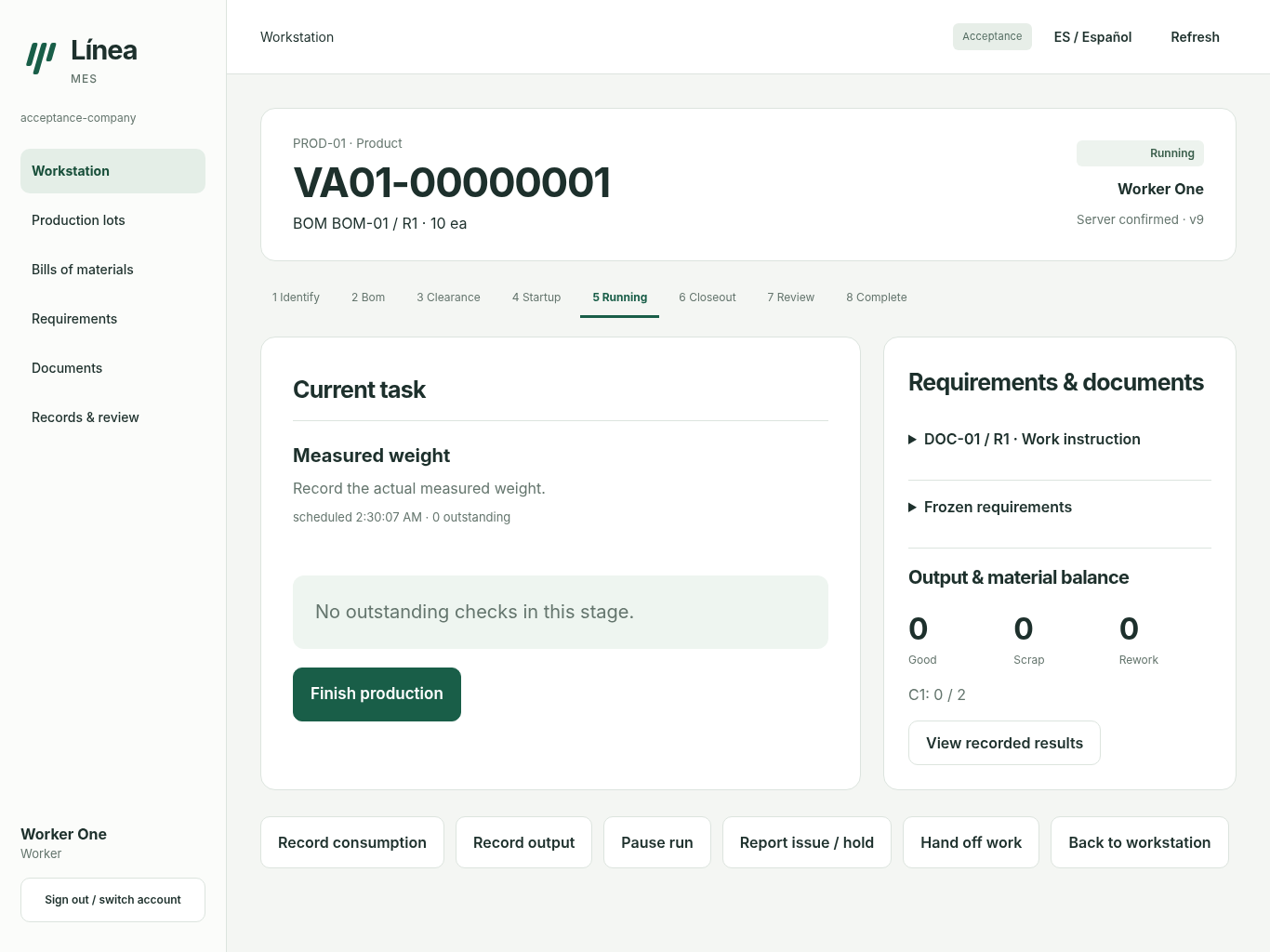
Task: Refresh the workstation page
Action: tap(1195, 37)
